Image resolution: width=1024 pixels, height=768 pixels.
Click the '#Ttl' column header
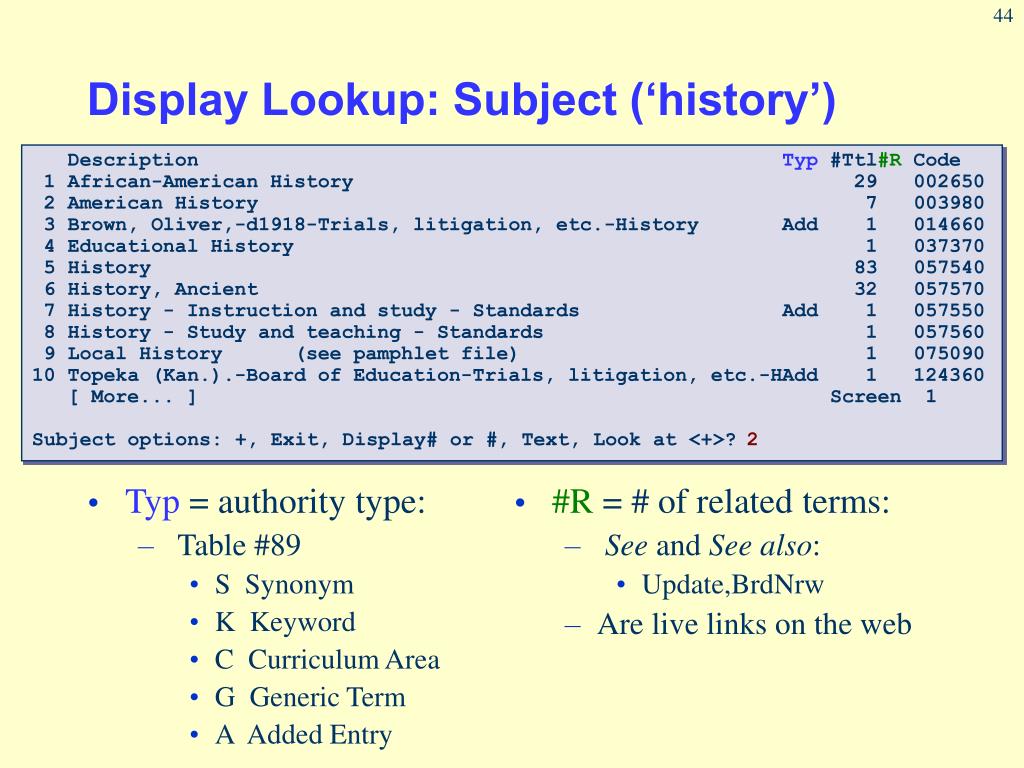click(854, 160)
